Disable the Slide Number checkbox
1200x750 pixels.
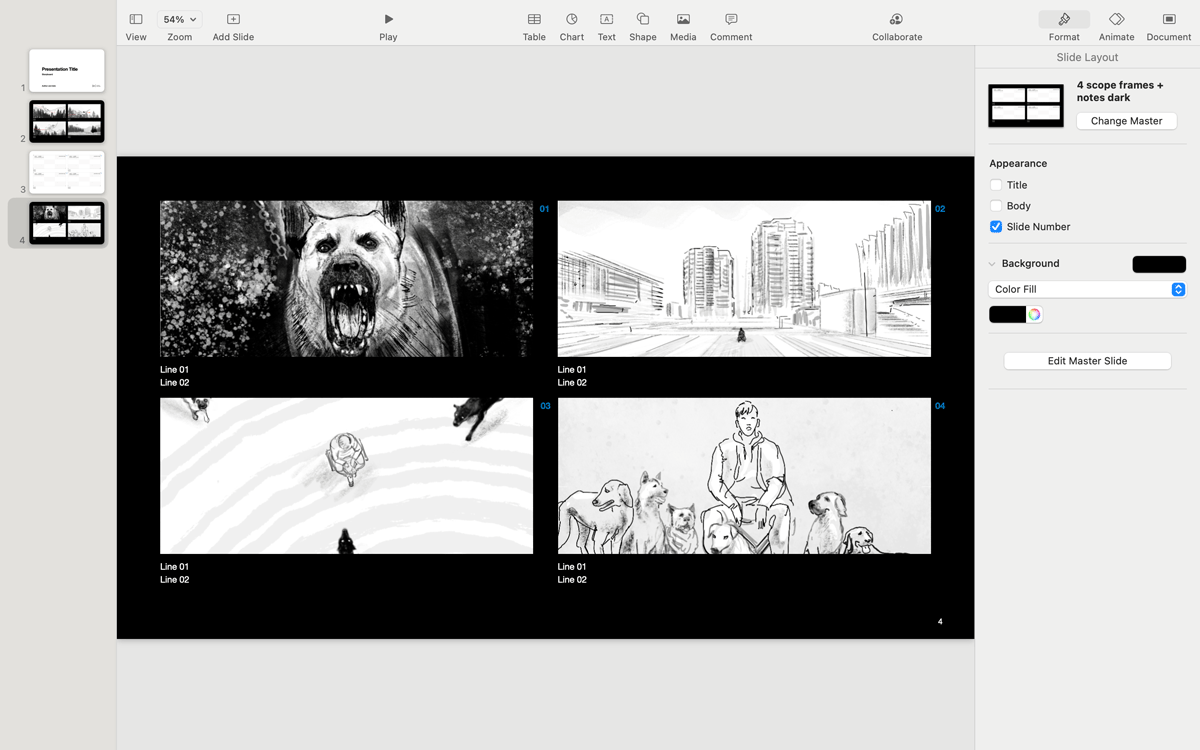pos(996,226)
